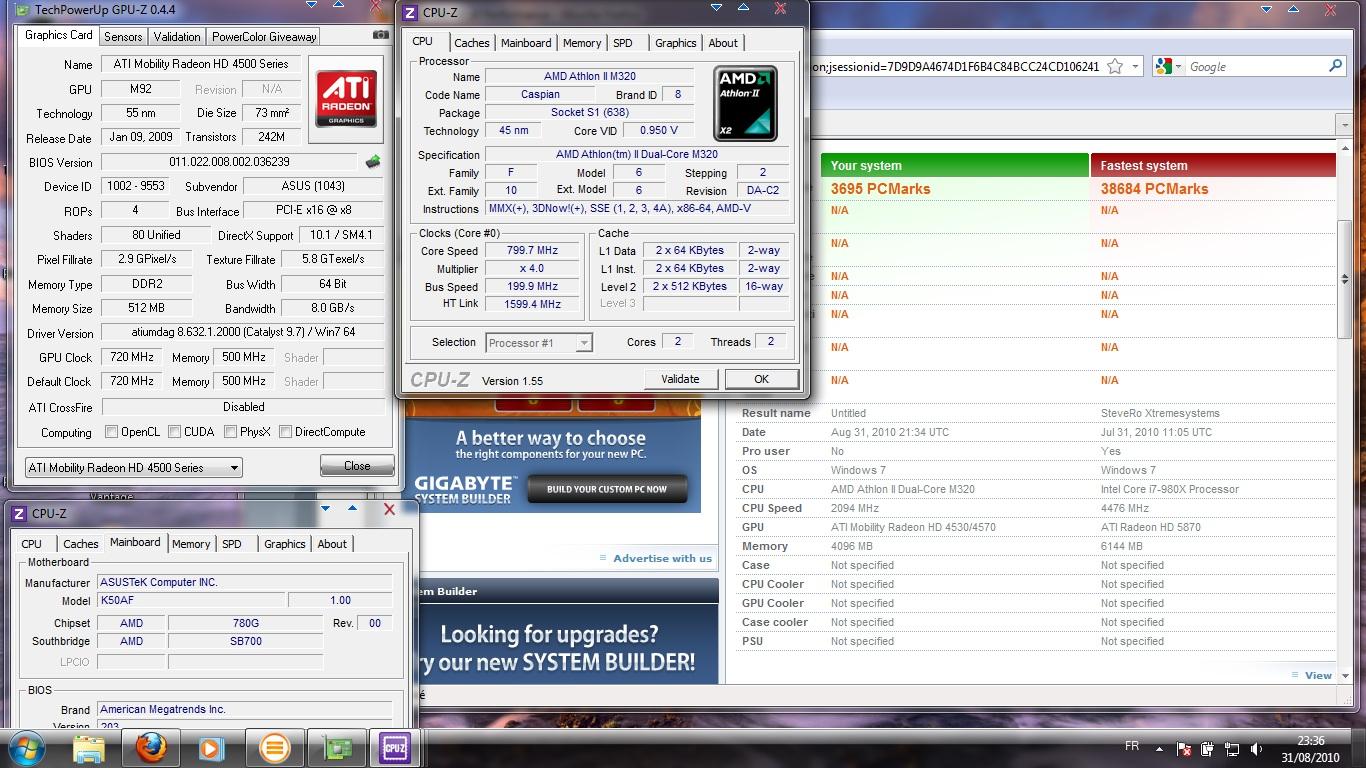Open the Graphics tab in the lower CPU-Z window
Screen dimensions: 1366x768
[285, 544]
